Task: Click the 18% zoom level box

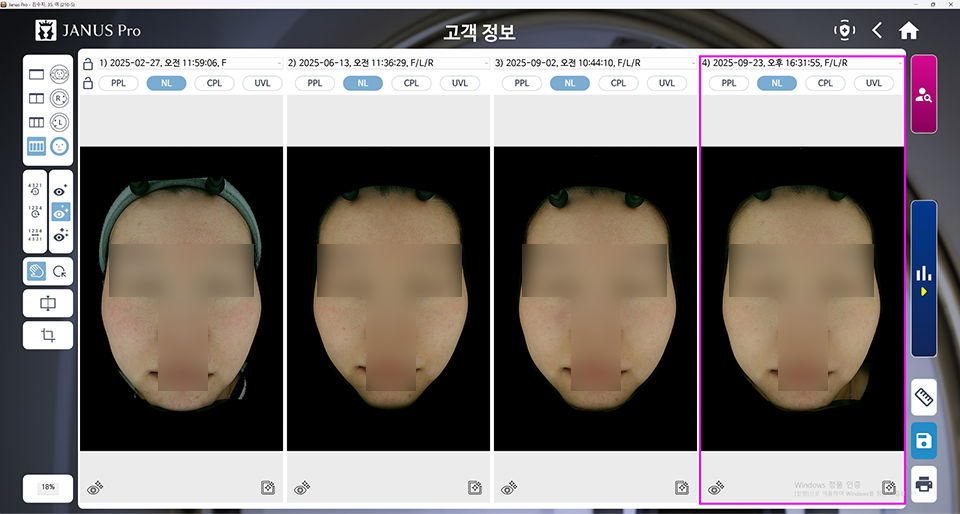Action: 48,488
